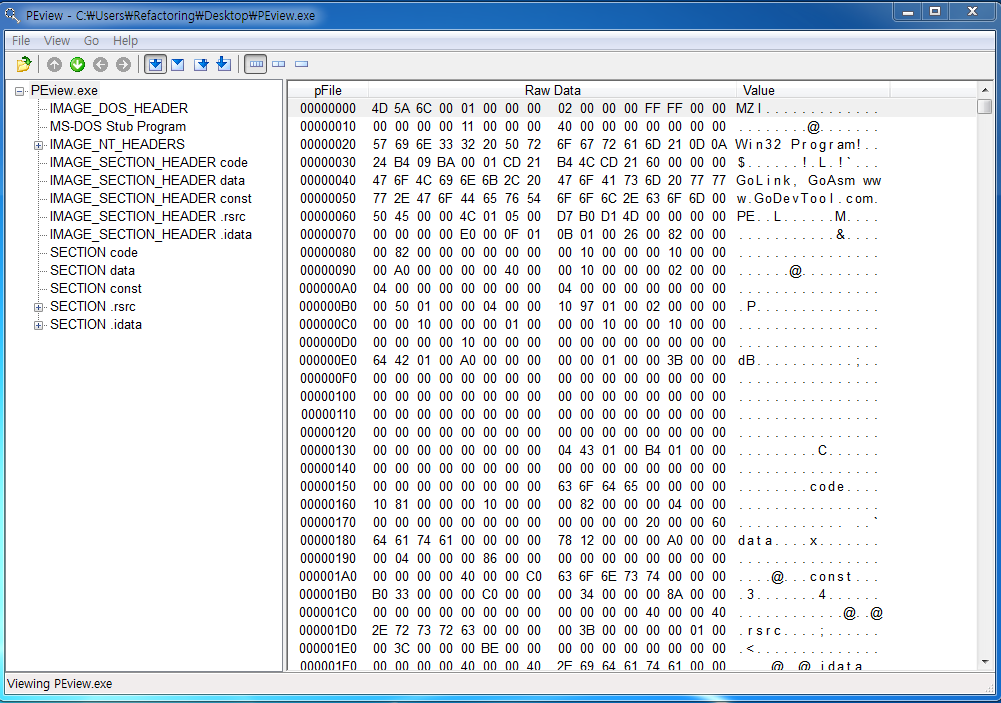Click offset 00000130 row address

pos(328,450)
